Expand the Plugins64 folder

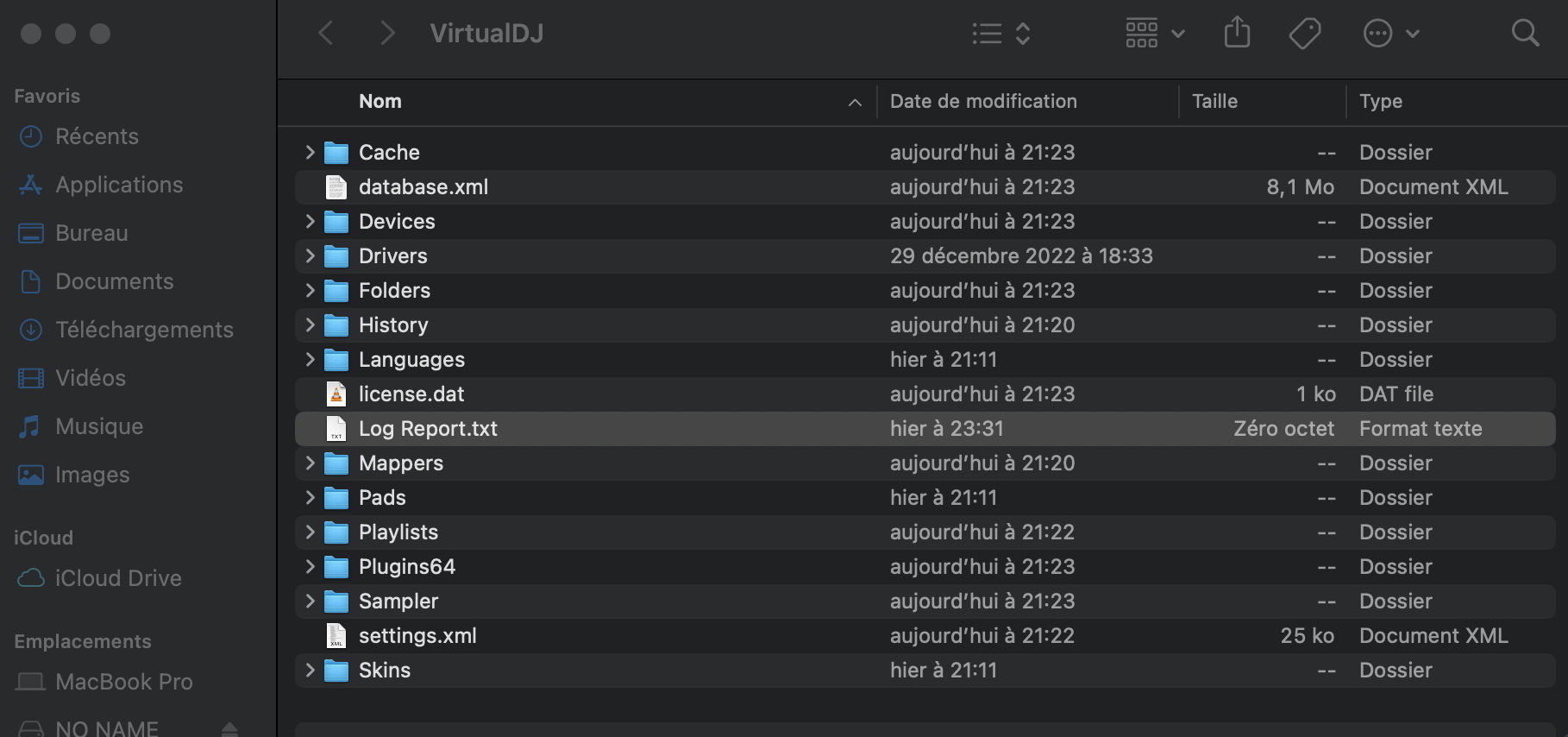tap(310, 566)
